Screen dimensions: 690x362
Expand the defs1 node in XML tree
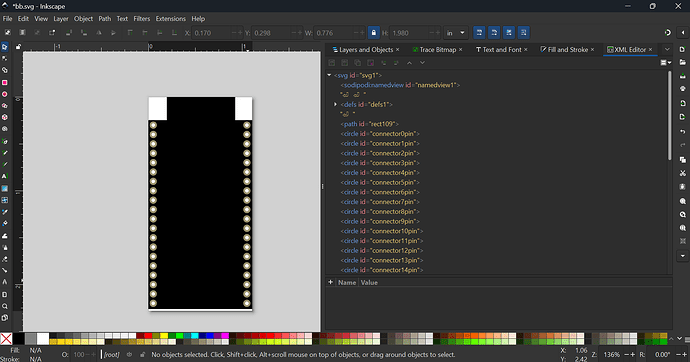(335, 105)
